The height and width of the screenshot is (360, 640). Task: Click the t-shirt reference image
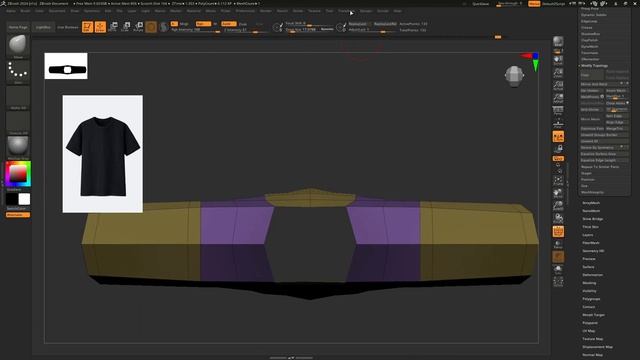point(102,154)
